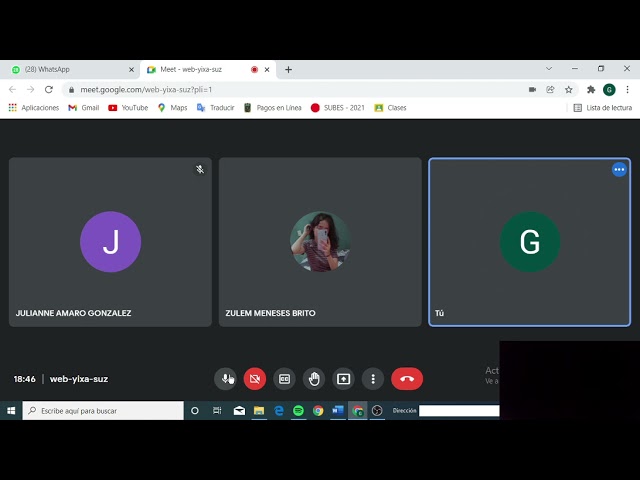The width and height of the screenshot is (640, 480).
Task: Open the Mail app in the taskbar
Action: click(239, 411)
